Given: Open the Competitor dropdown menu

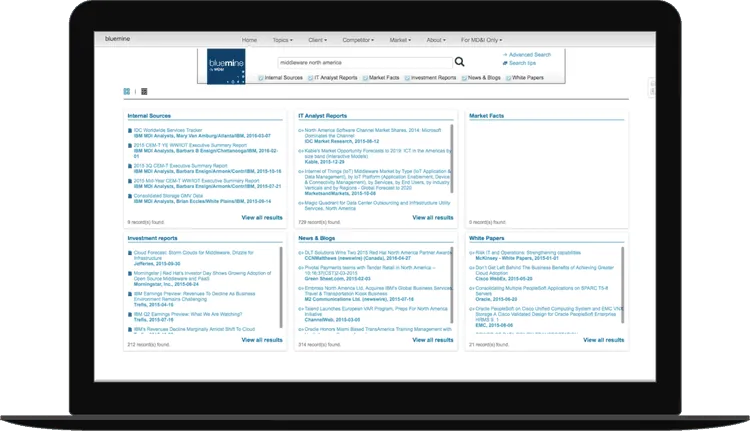Looking at the screenshot, I should pos(358,40).
